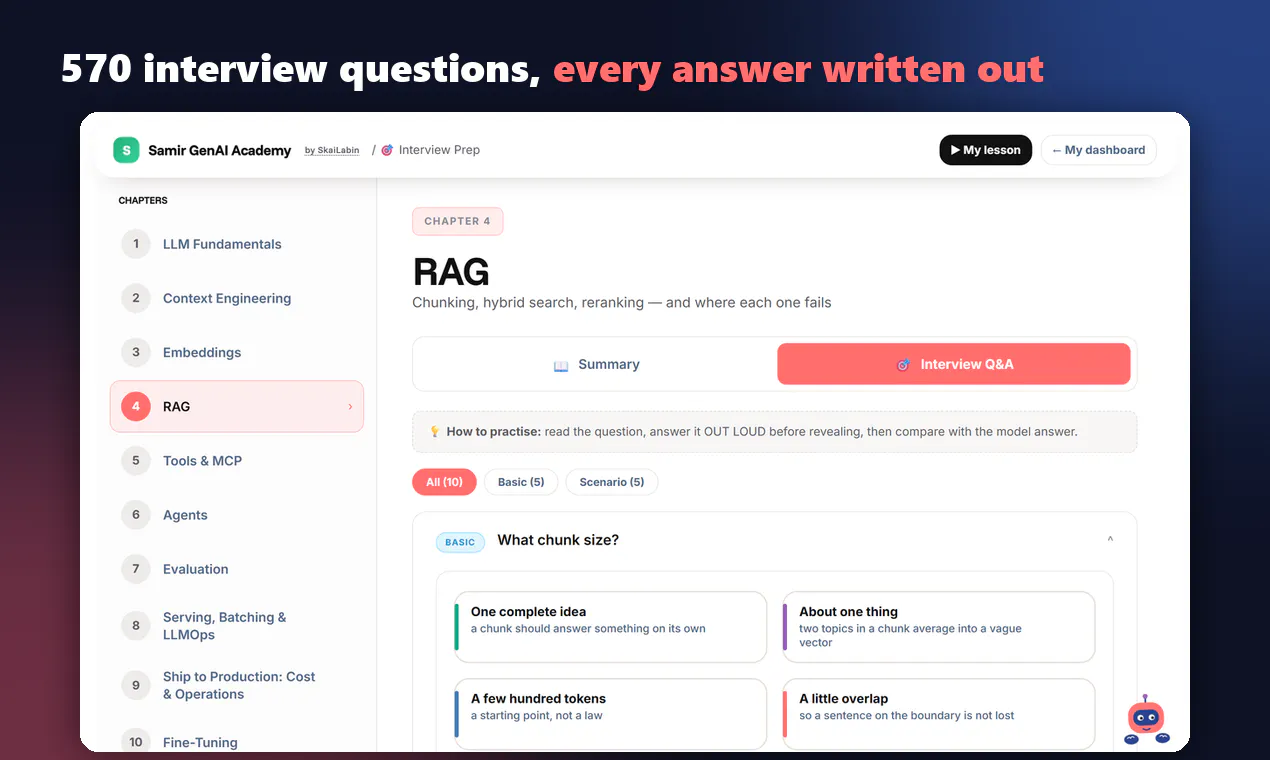Image resolution: width=1270 pixels, height=760 pixels.
Task: Open the LLM Fundamentals chapter
Action: click(x=237, y=244)
